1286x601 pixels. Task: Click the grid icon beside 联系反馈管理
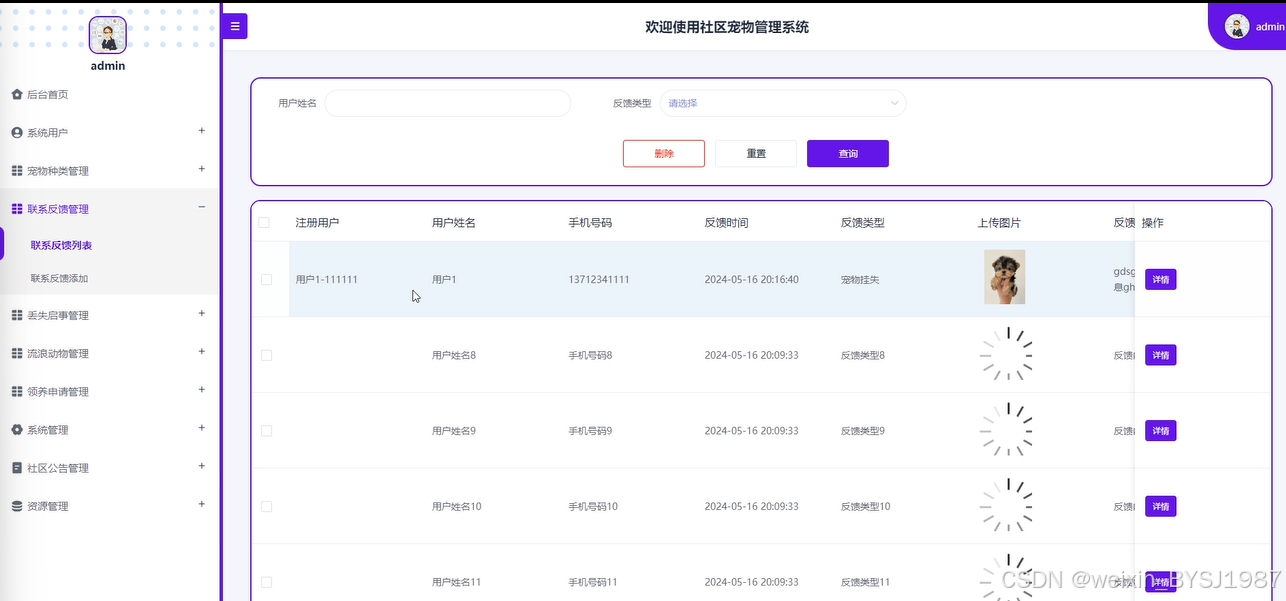coord(16,209)
